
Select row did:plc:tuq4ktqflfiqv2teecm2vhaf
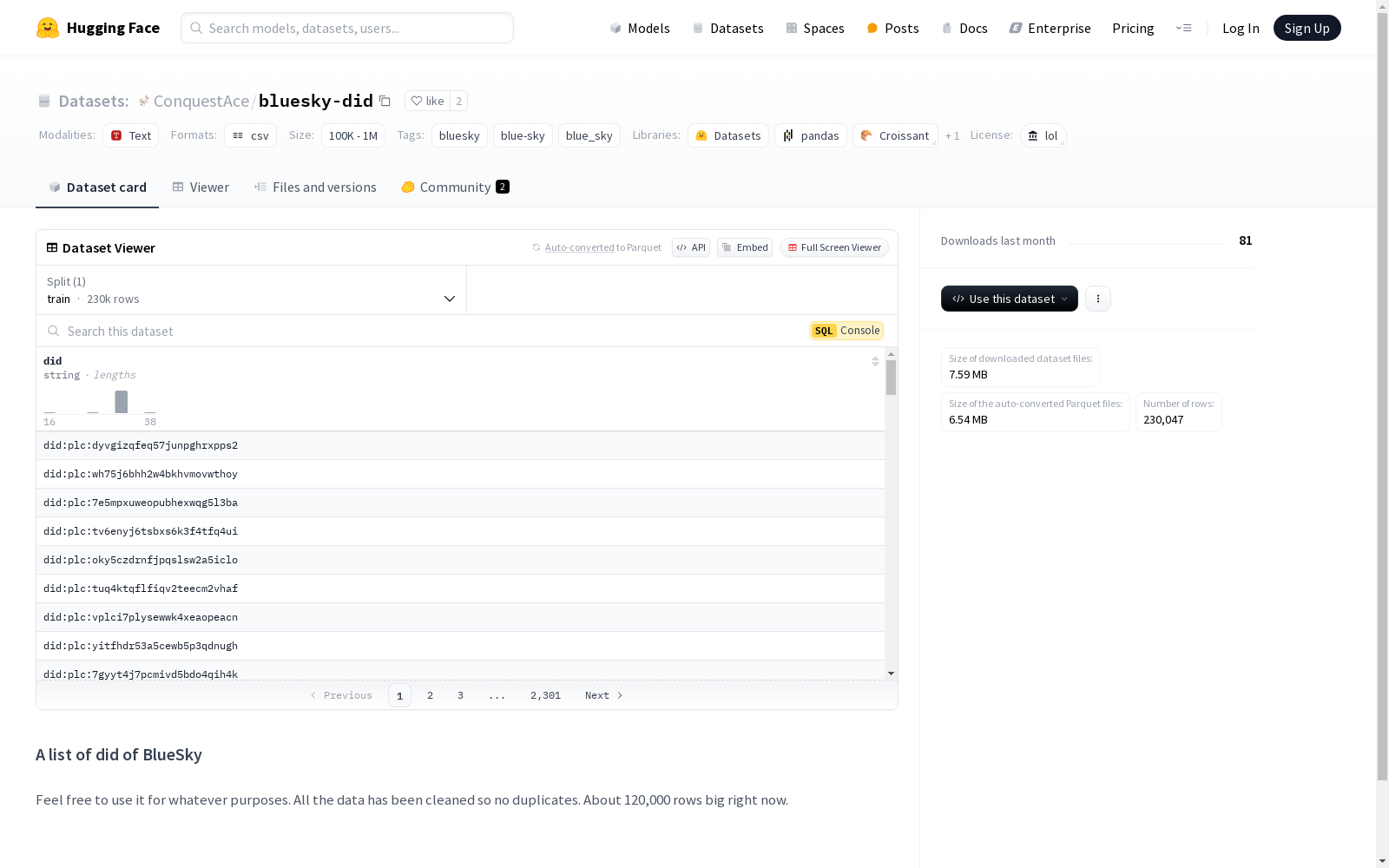(x=460, y=589)
